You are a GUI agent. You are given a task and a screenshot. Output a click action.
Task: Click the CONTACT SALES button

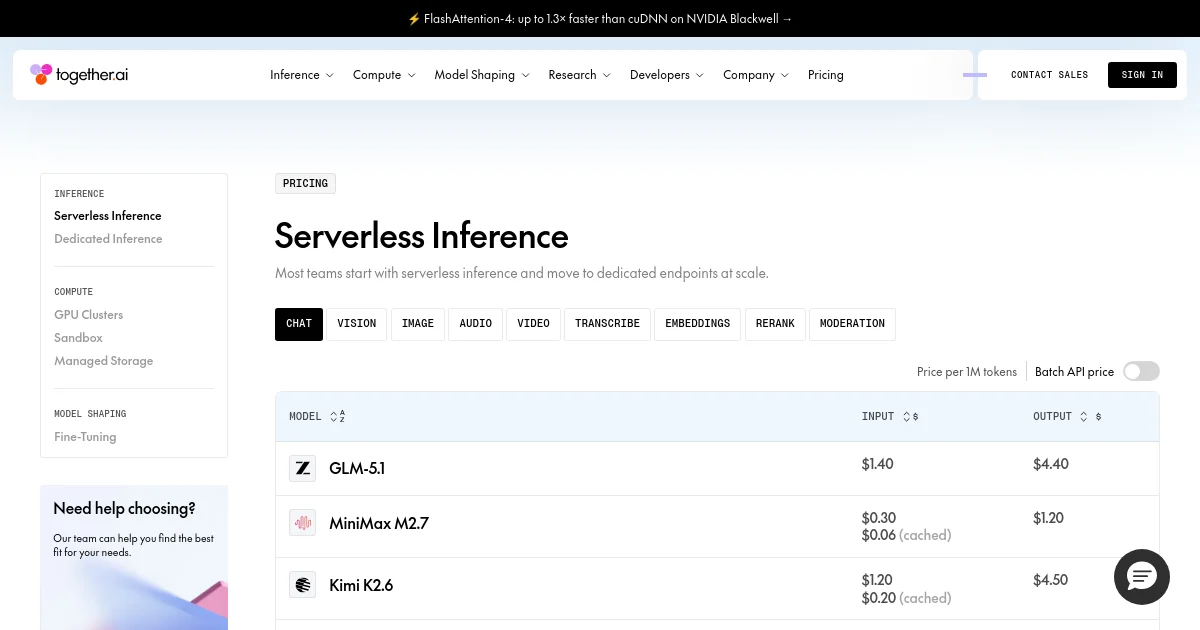tap(1049, 75)
